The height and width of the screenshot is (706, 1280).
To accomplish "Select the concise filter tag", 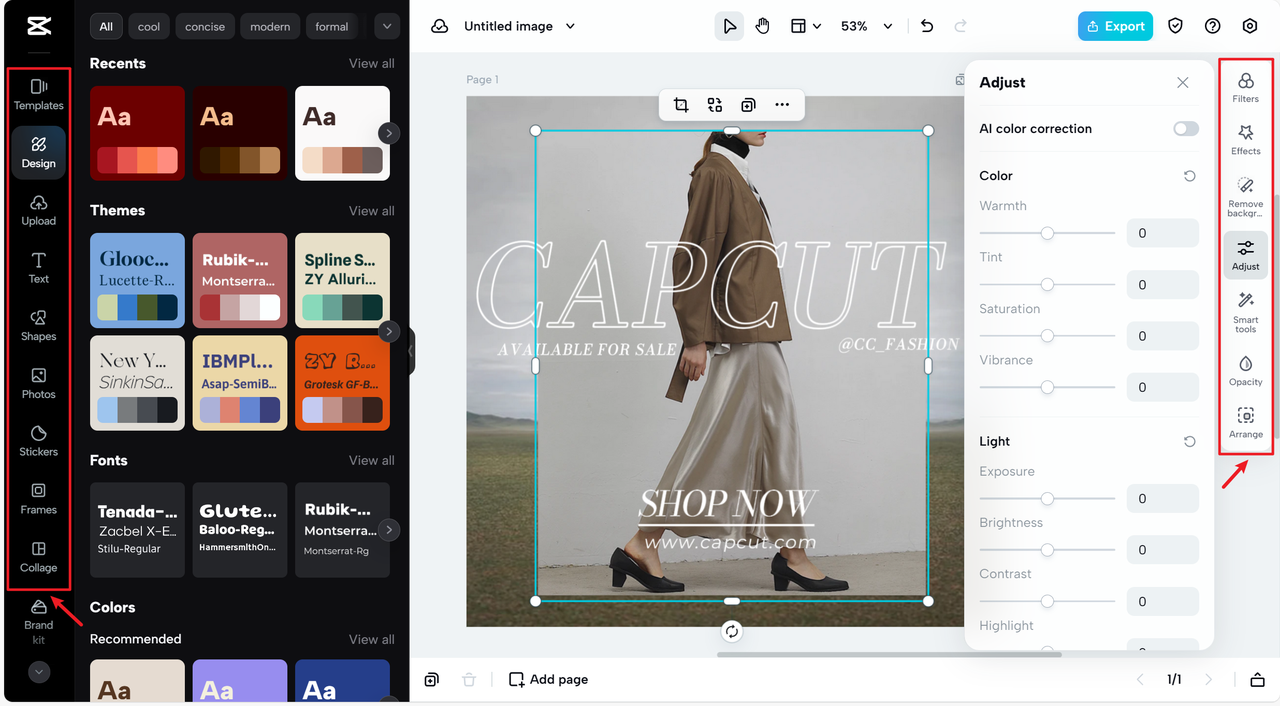I will 205,26.
